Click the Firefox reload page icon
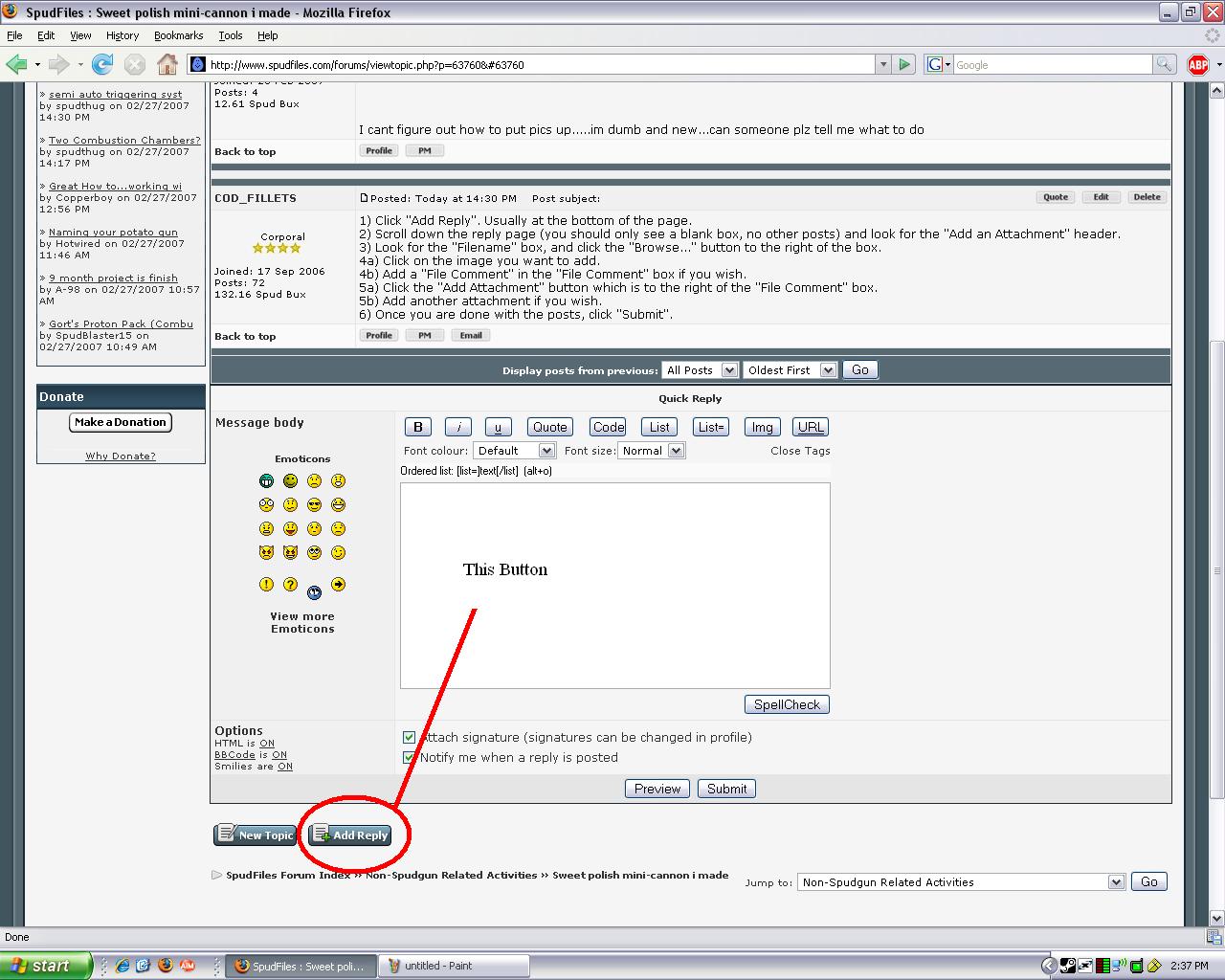This screenshot has height=980, width=1225. tap(102, 64)
